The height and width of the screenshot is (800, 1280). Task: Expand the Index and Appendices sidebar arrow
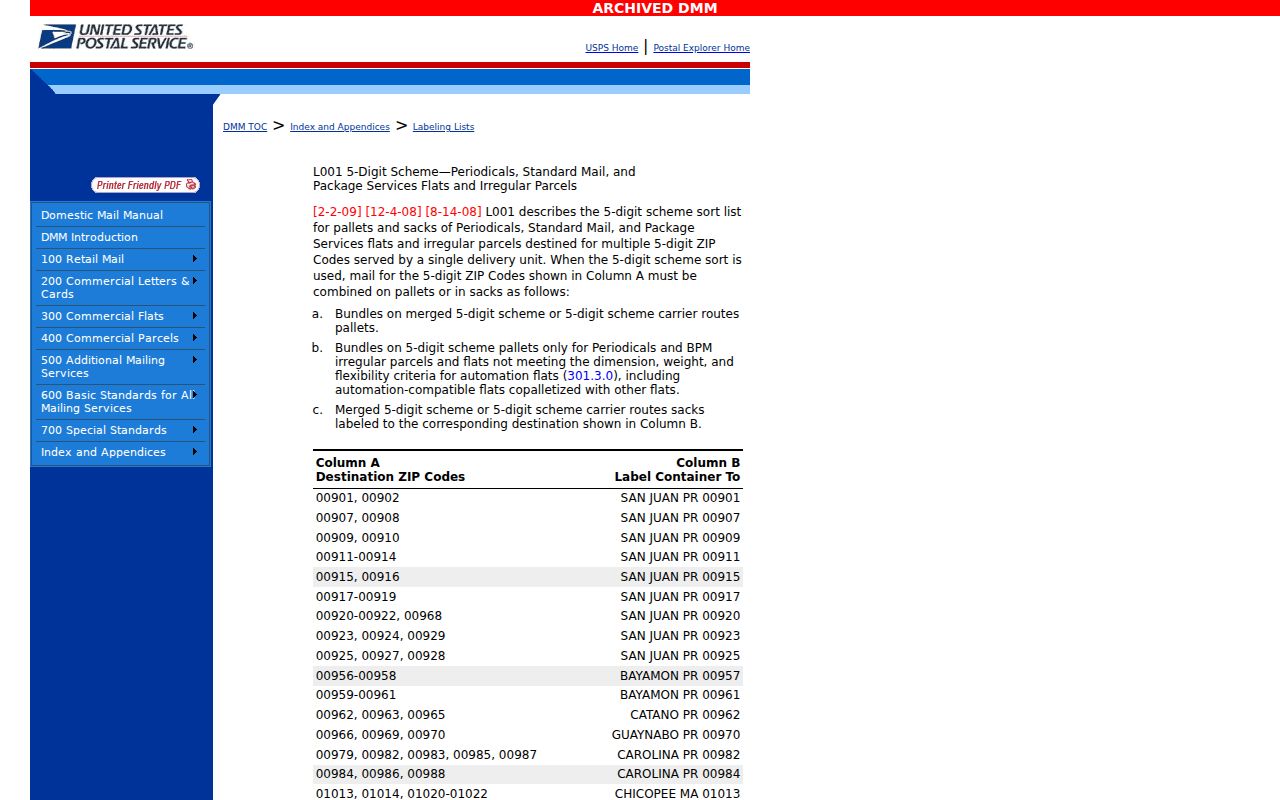coord(195,452)
